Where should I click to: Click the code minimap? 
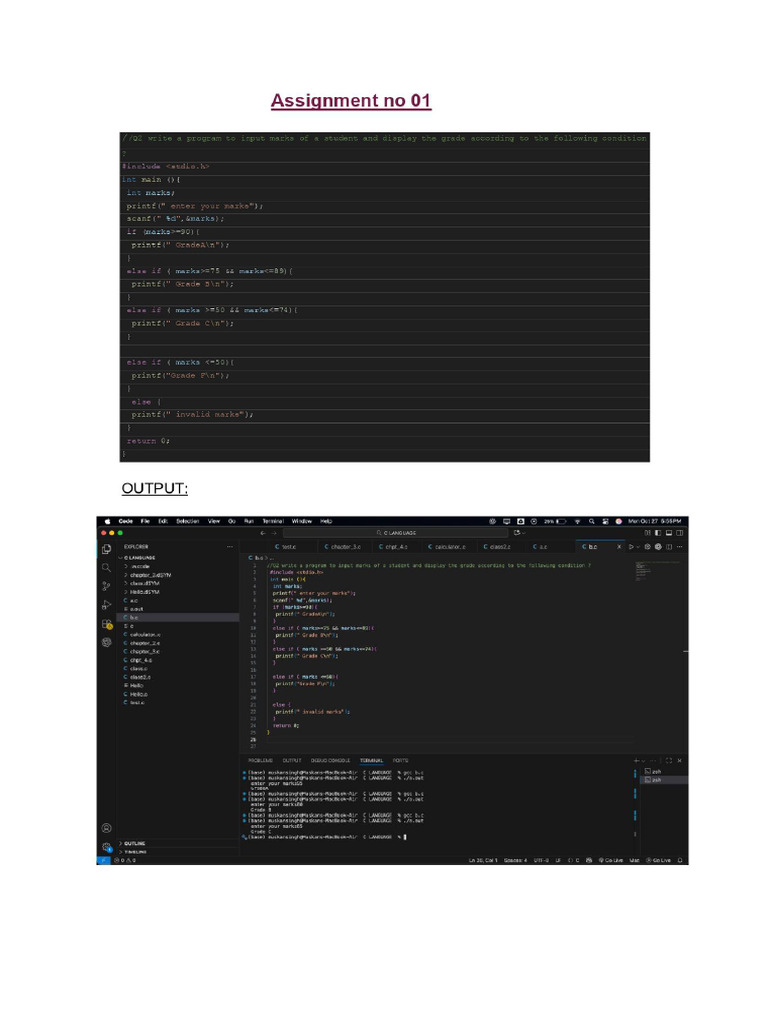tap(659, 569)
